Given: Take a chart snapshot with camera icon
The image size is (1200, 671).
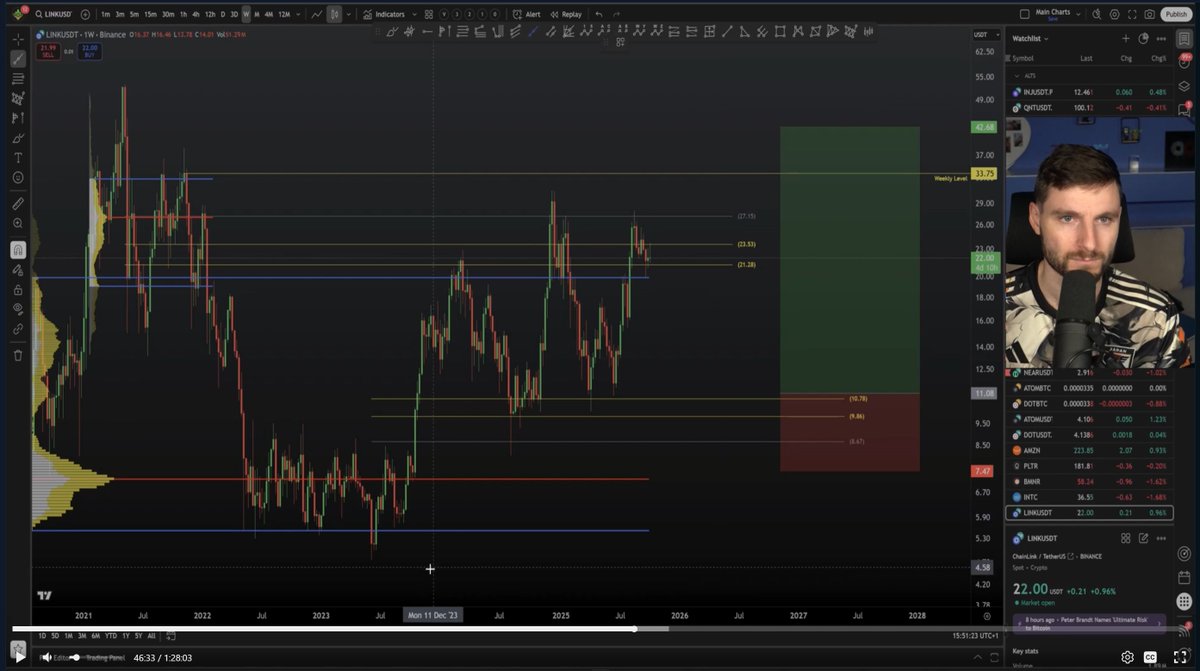Looking at the screenshot, I should 1150,14.
